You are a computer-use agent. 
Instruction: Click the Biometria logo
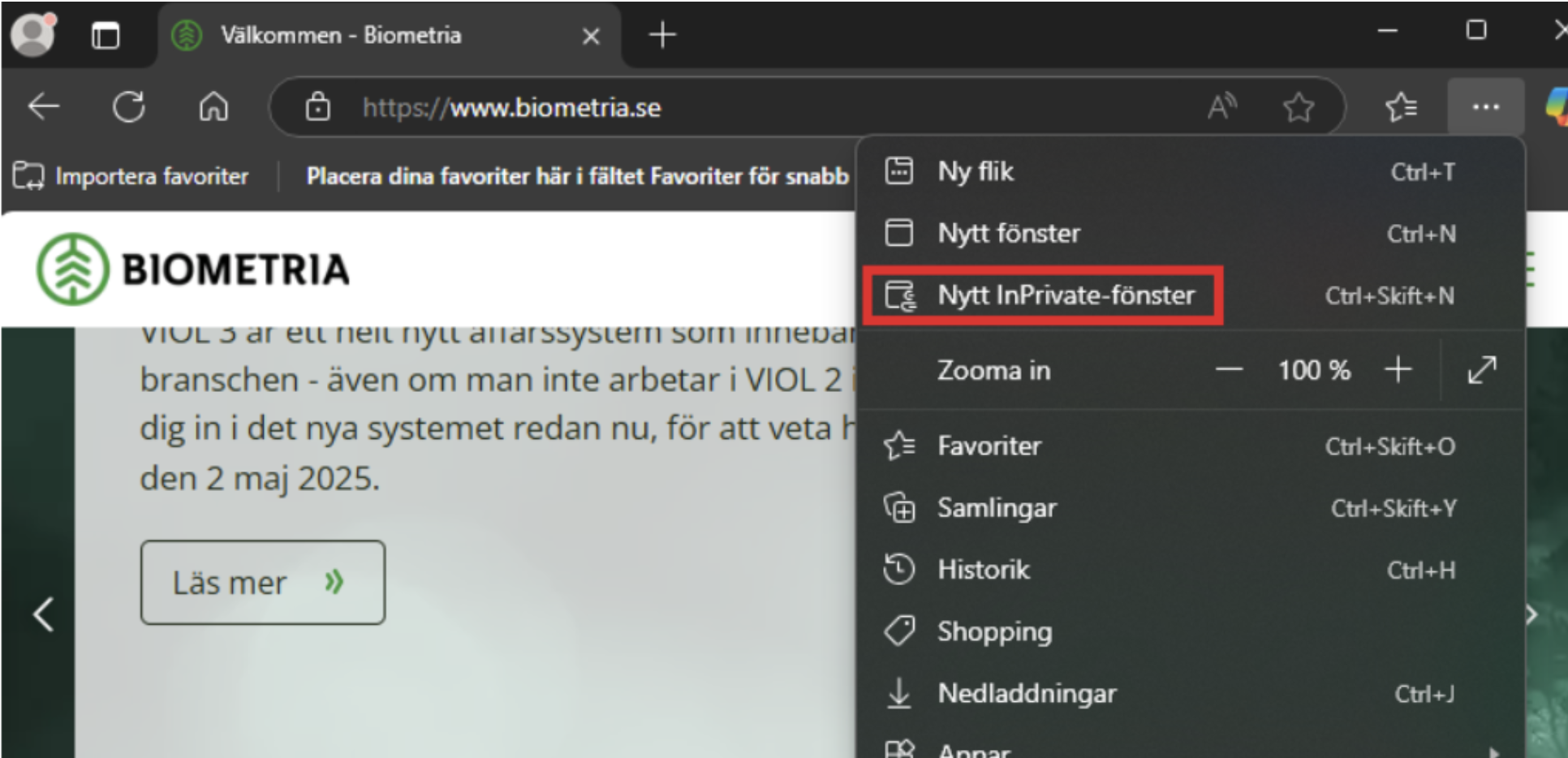[x=193, y=269]
